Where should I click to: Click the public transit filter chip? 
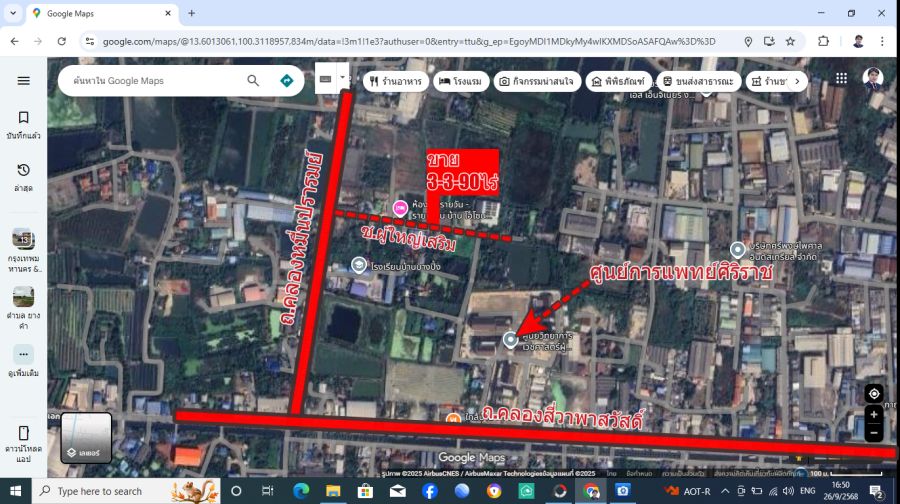[698, 81]
